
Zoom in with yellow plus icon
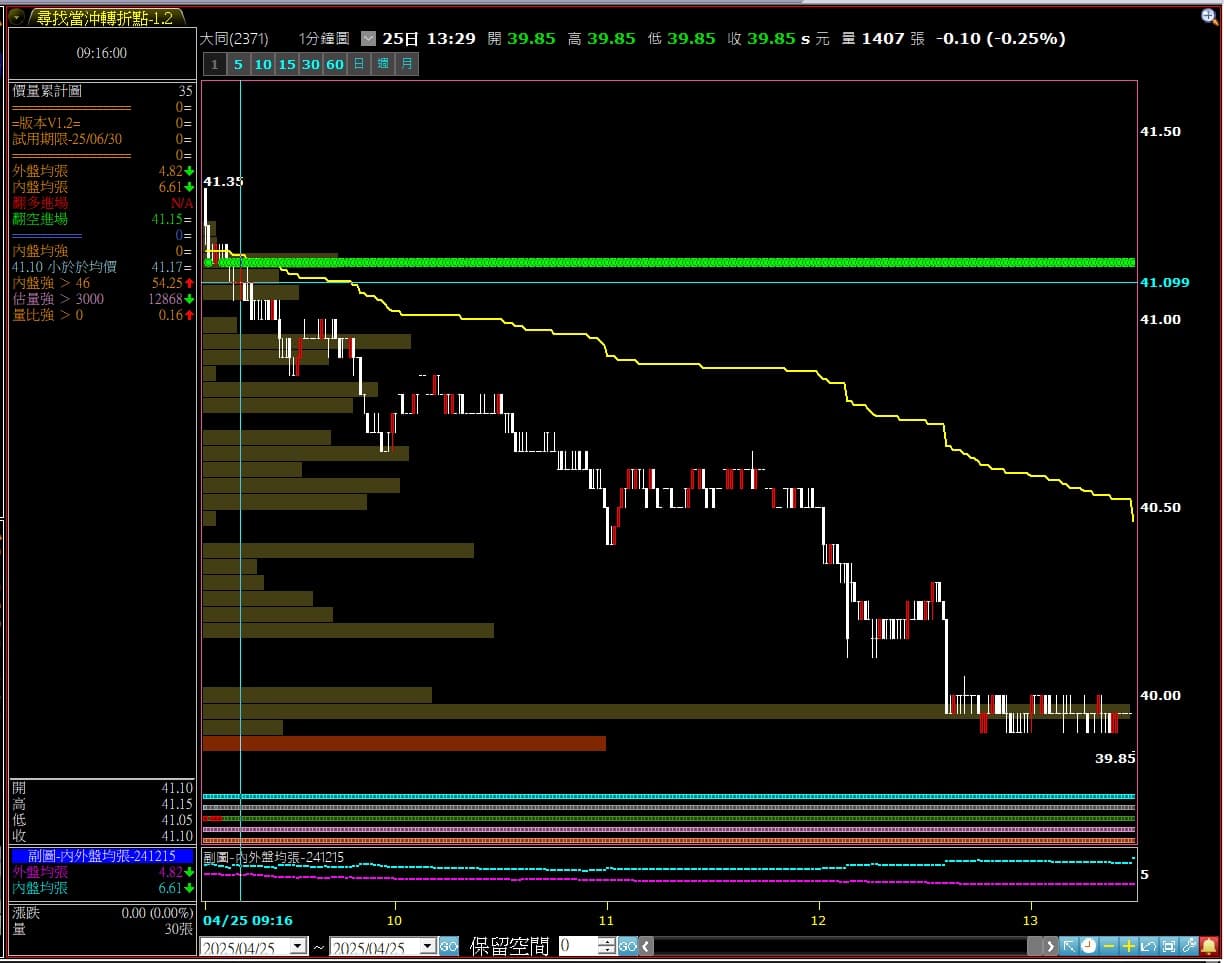tap(1129, 946)
